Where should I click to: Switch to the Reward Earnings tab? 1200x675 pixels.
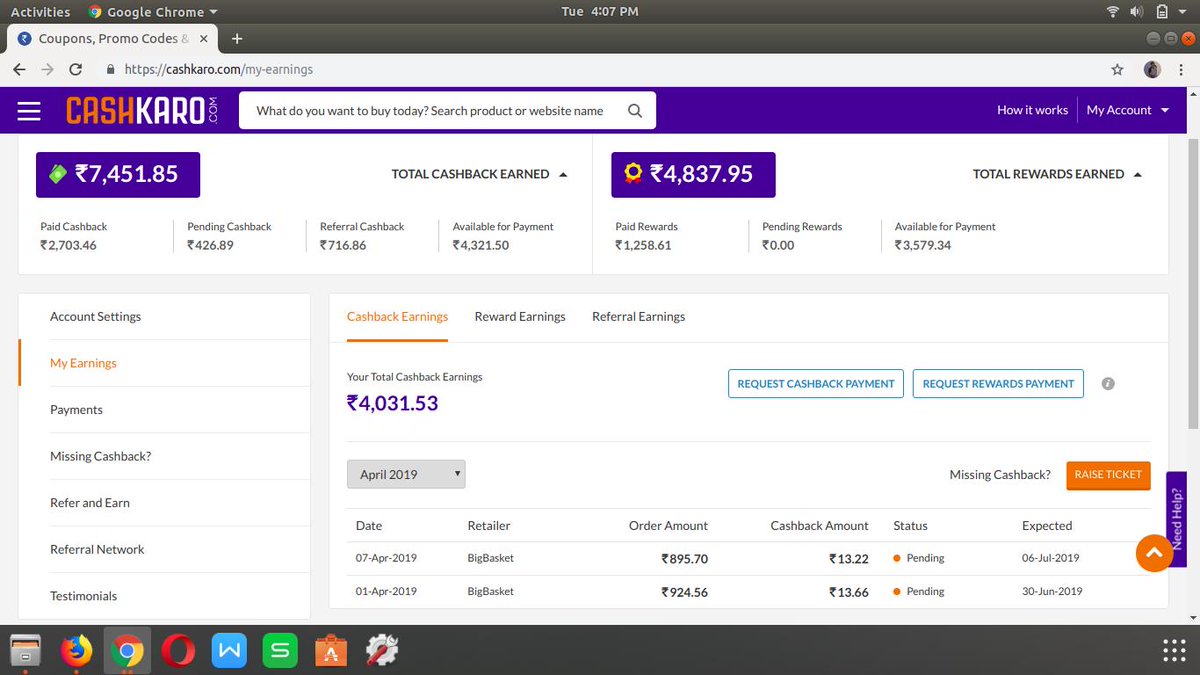click(519, 316)
